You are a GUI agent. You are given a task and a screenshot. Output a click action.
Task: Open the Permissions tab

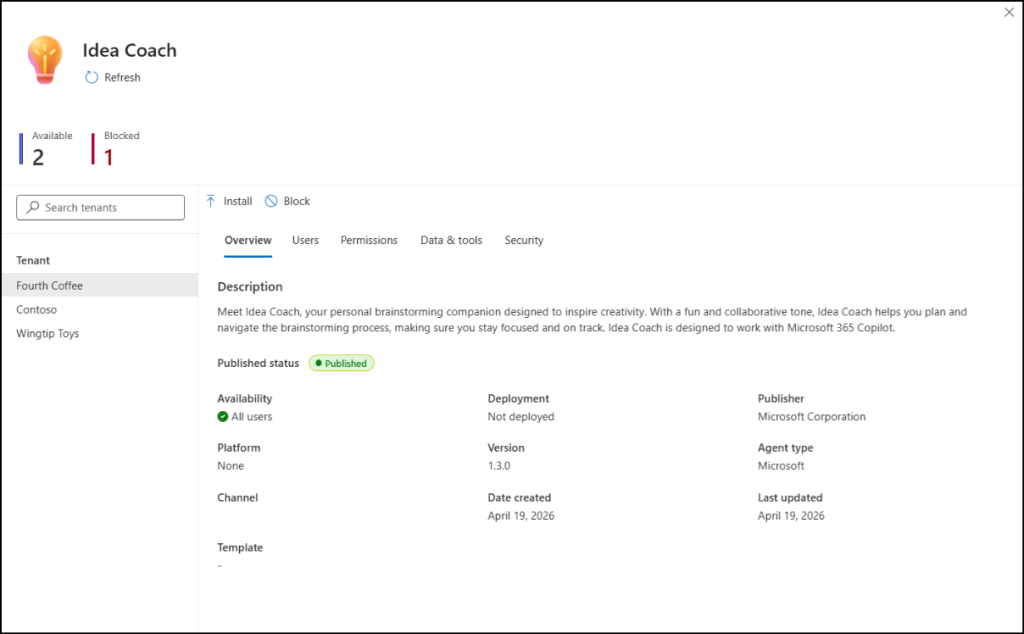[369, 240]
